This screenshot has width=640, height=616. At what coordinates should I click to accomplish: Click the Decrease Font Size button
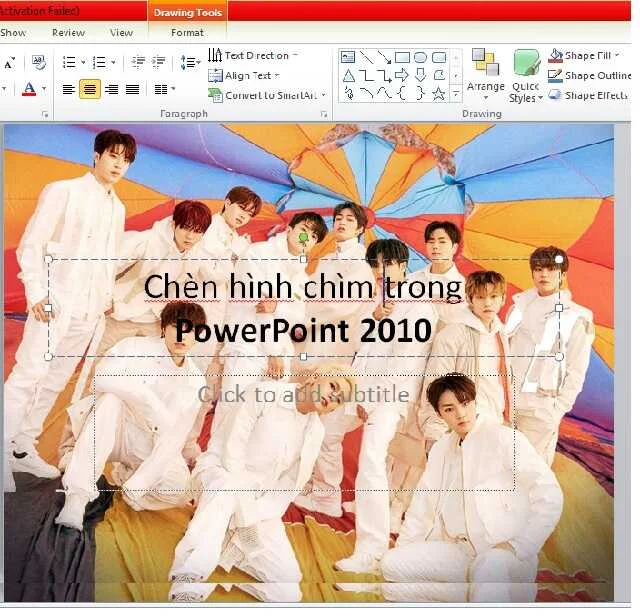coord(10,63)
